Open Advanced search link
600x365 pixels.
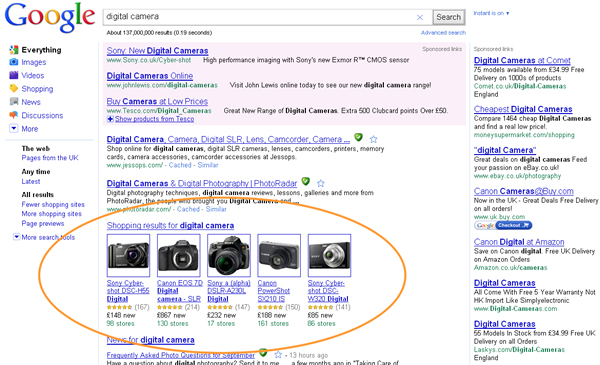point(443,33)
